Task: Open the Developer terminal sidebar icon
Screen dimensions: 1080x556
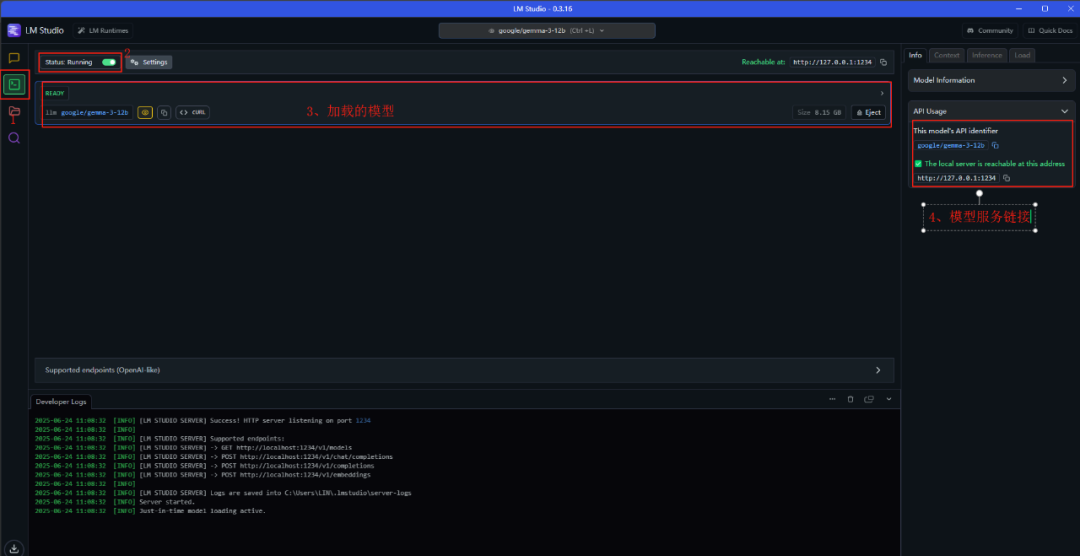Action: click(14, 84)
